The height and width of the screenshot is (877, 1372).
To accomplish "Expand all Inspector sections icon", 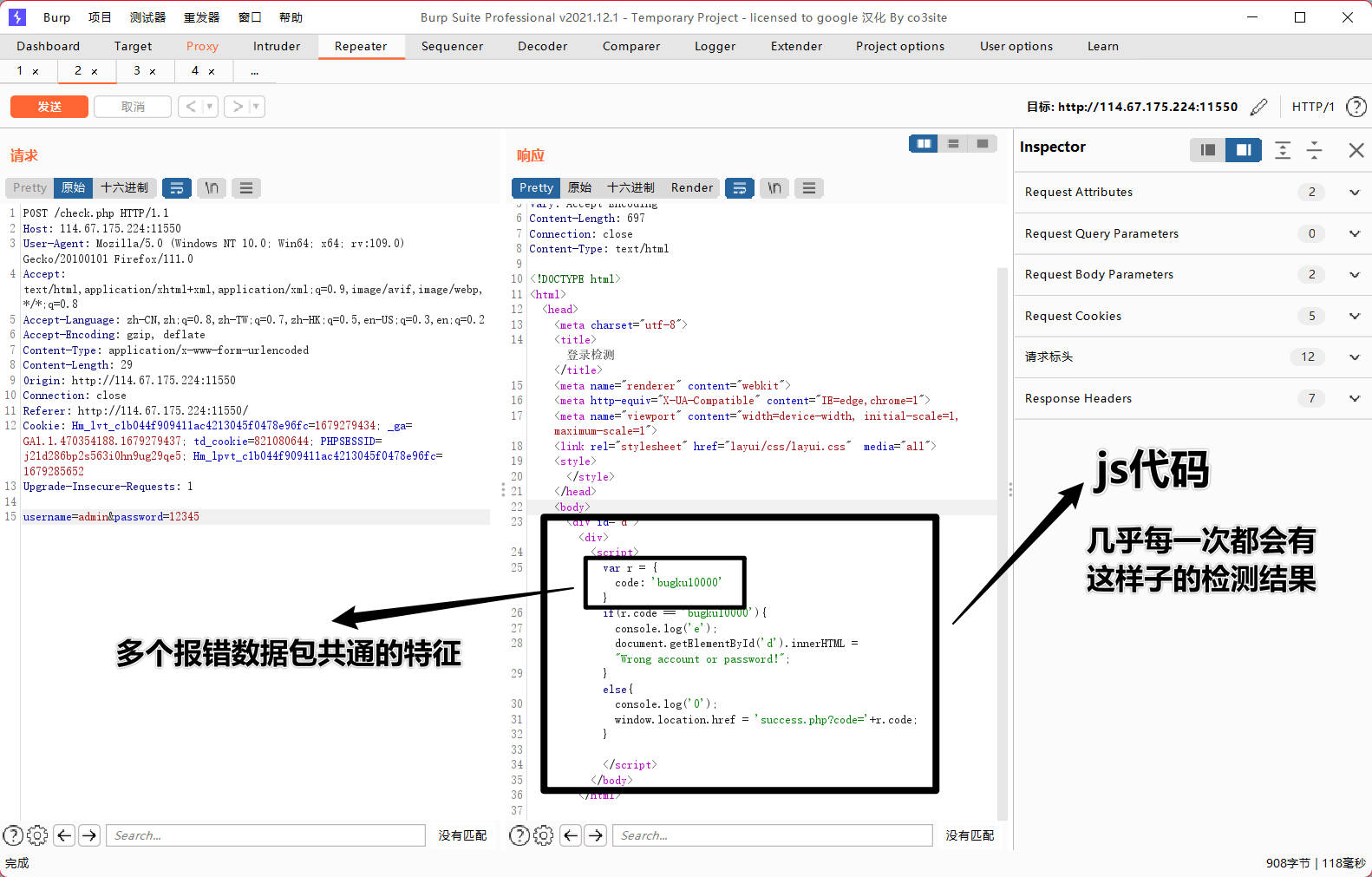I will [1283, 149].
